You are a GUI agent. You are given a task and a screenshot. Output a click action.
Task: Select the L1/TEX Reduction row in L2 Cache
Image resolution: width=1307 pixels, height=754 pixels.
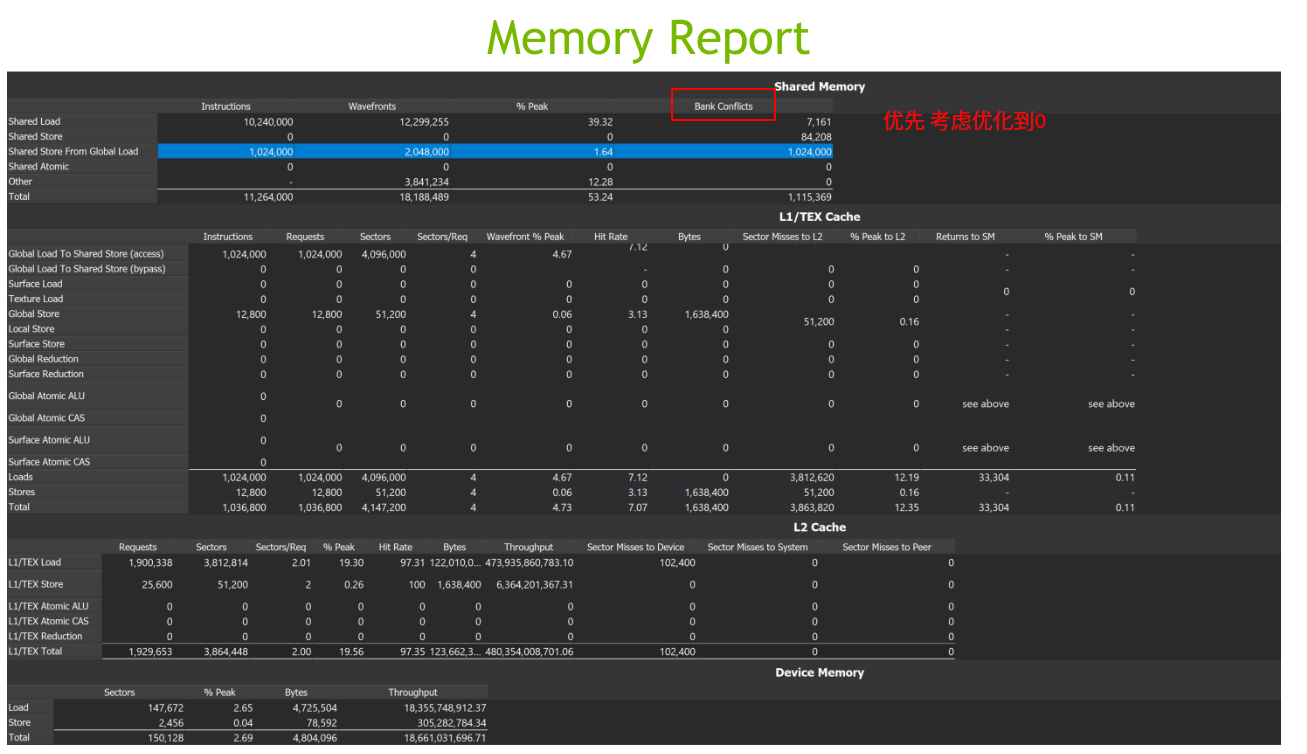pyautogui.click(x=45, y=636)
